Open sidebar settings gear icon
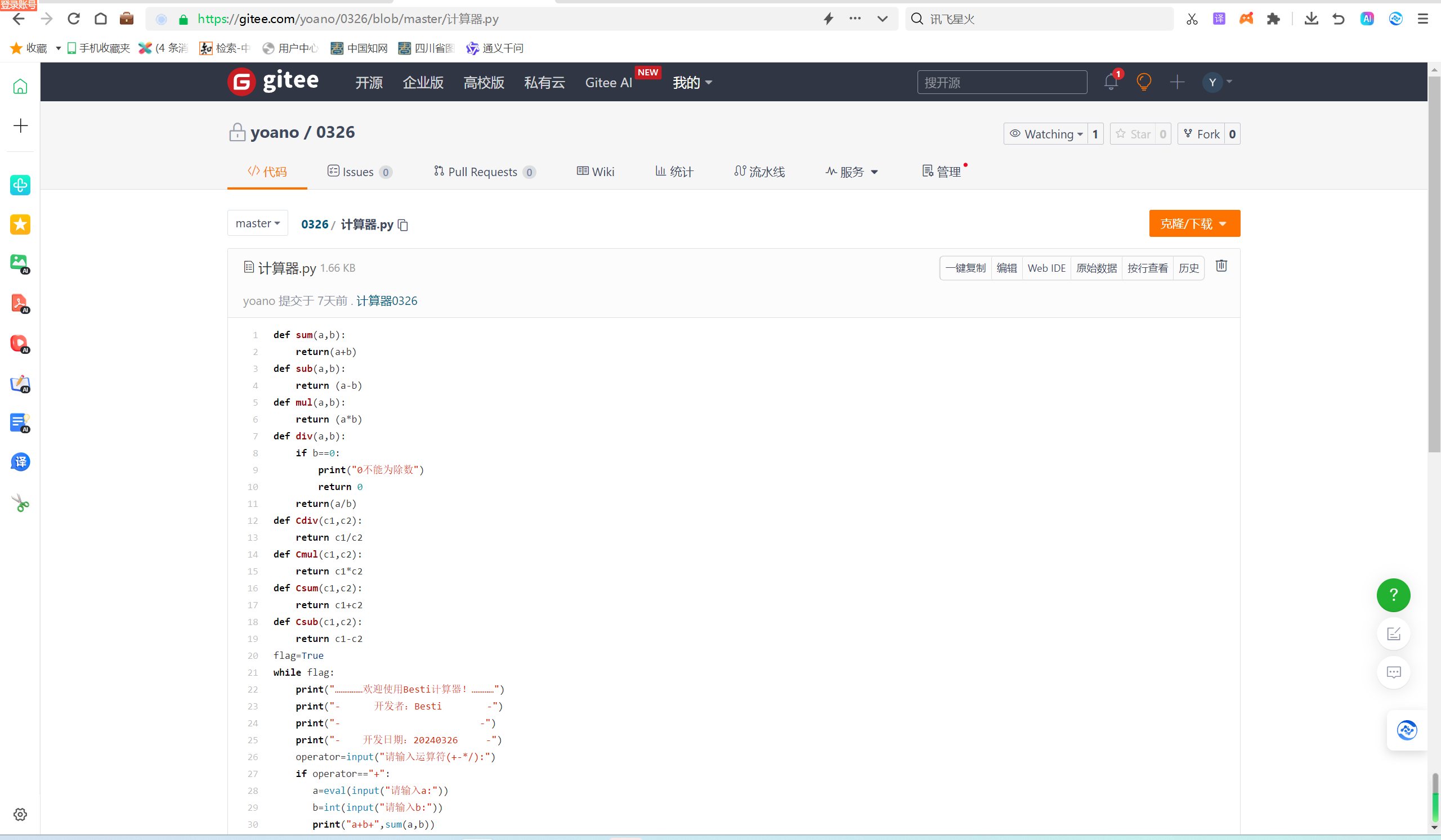 [21, 814]
